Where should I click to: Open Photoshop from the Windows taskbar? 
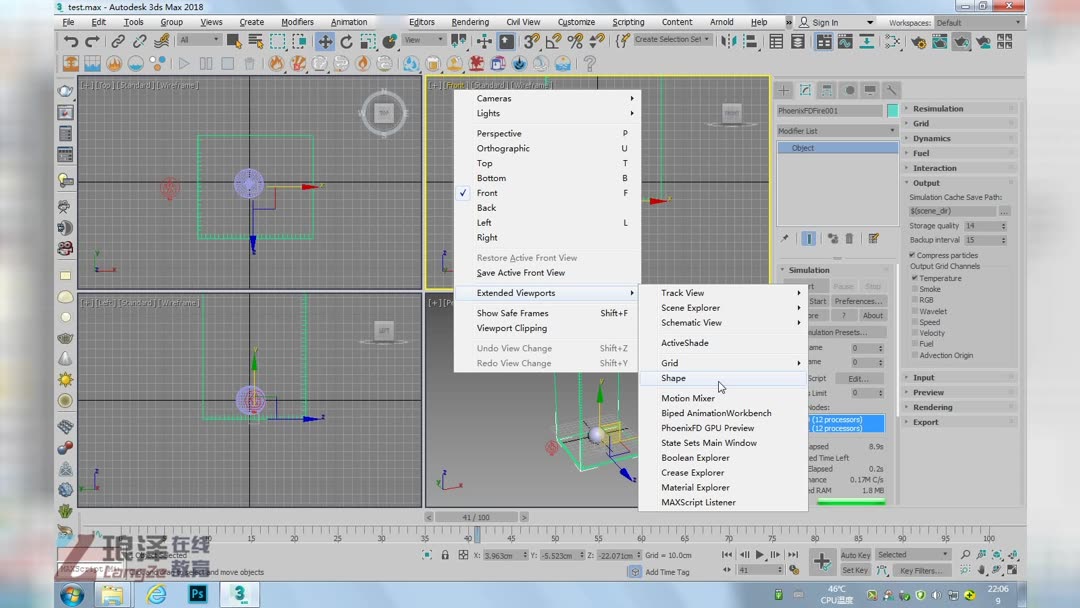coord(198,594)
